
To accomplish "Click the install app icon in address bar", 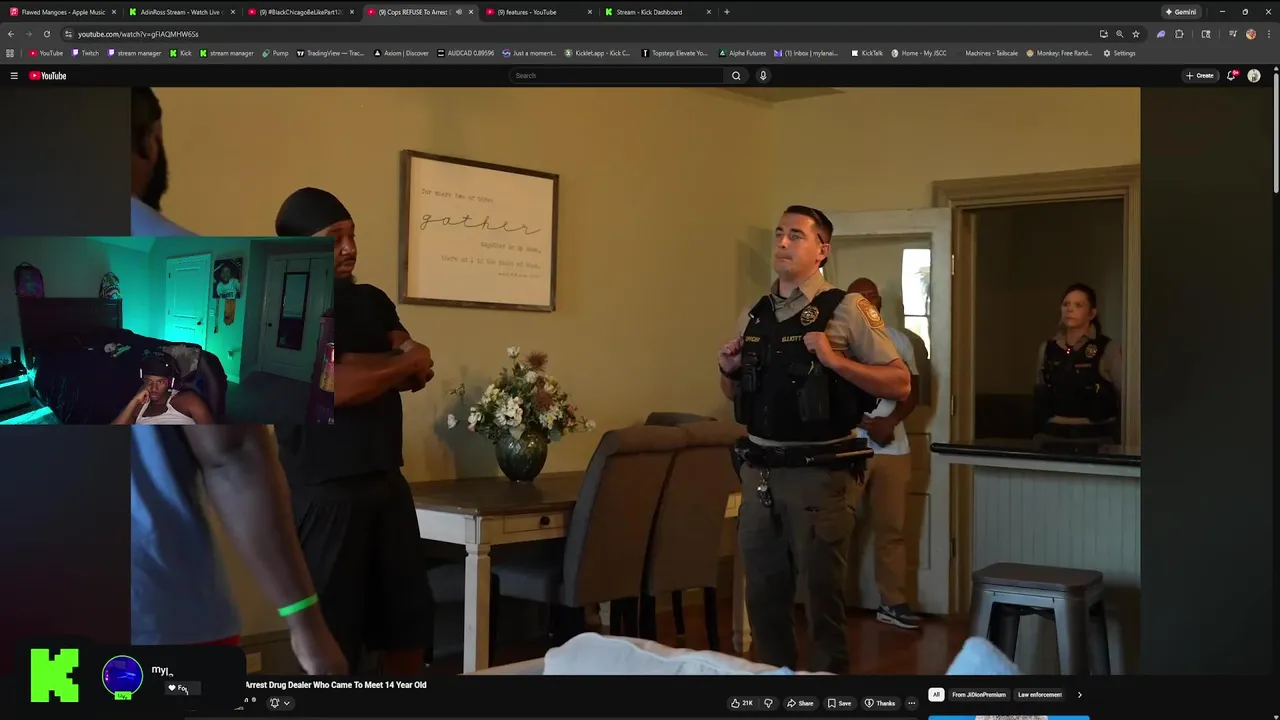I will [x=1103, y=34].
